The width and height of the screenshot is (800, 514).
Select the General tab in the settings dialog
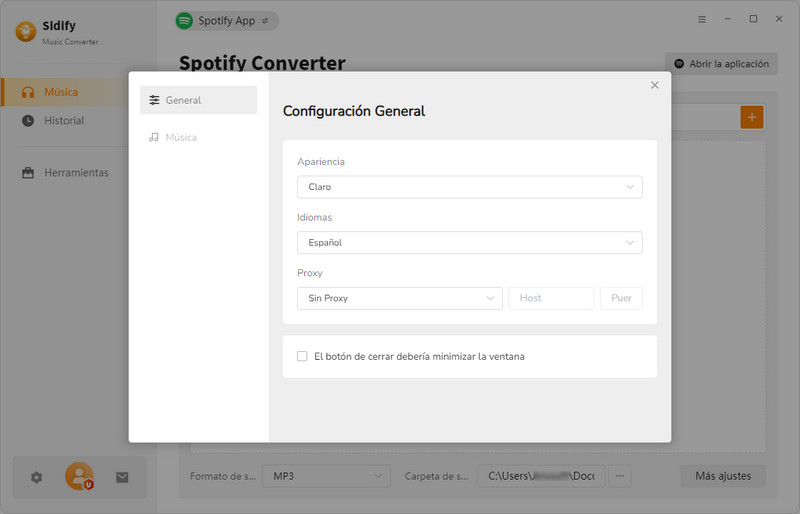coord(198,100)
